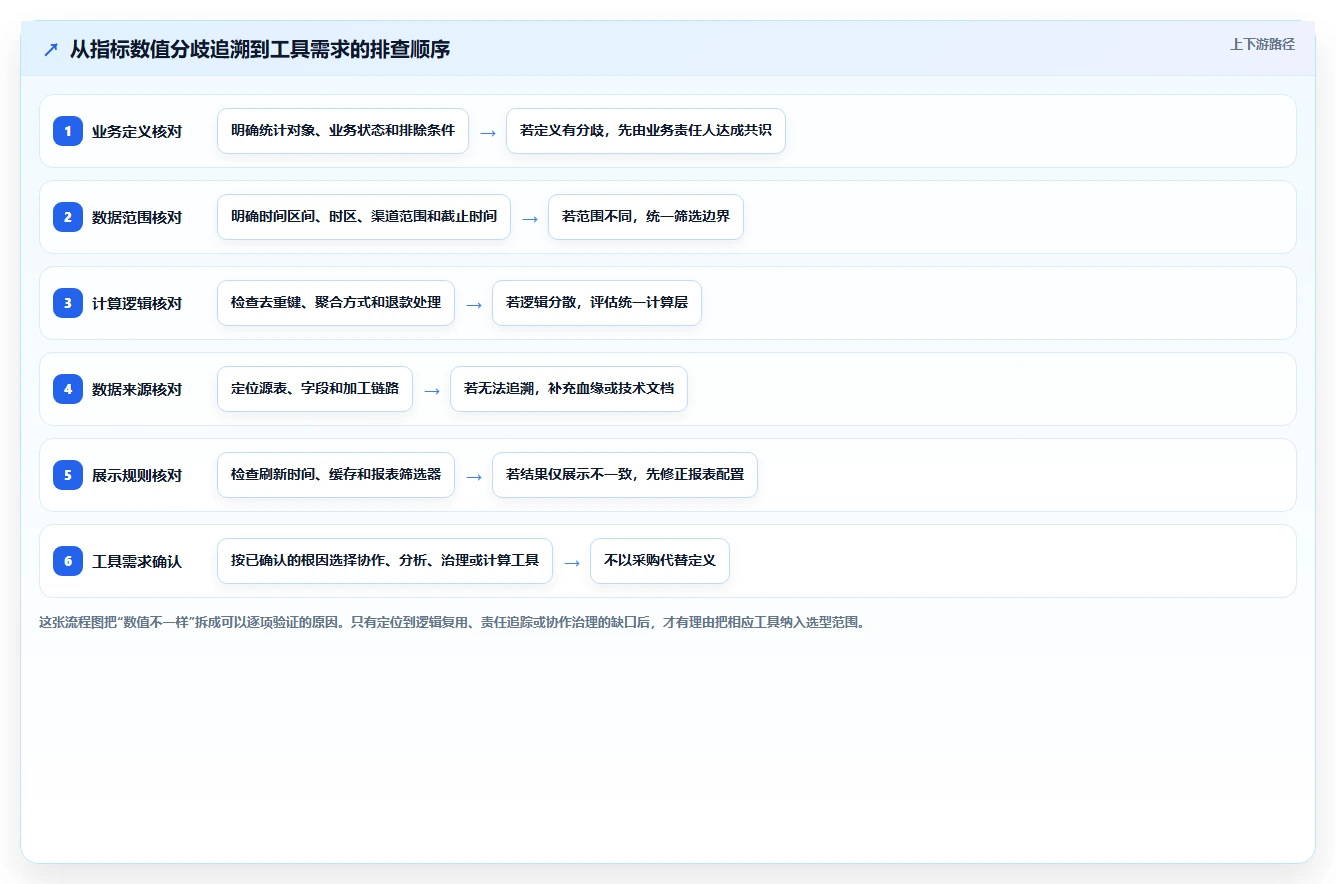Select the 工具需求确认 step label
Screen dimensions: 1336x884
[x=137, y=561]
